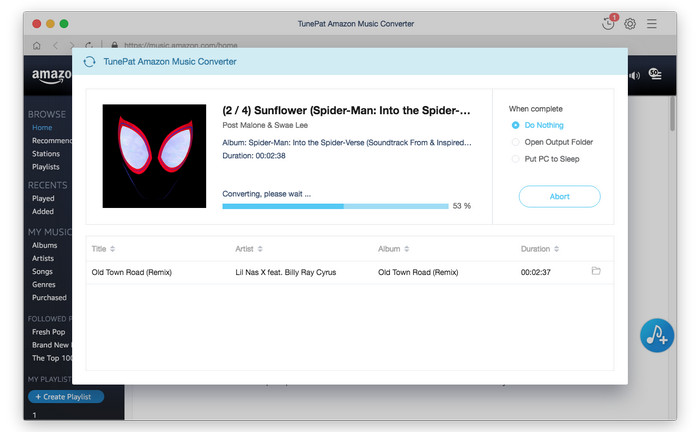Click the Amazon logo in the header

tap(51, 76)
